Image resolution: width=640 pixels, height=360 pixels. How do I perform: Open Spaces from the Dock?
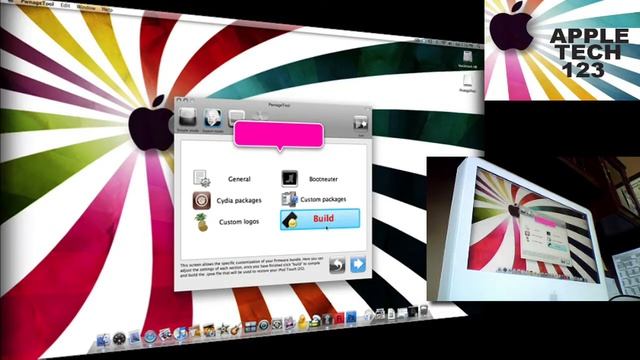[x=250, y=327]
